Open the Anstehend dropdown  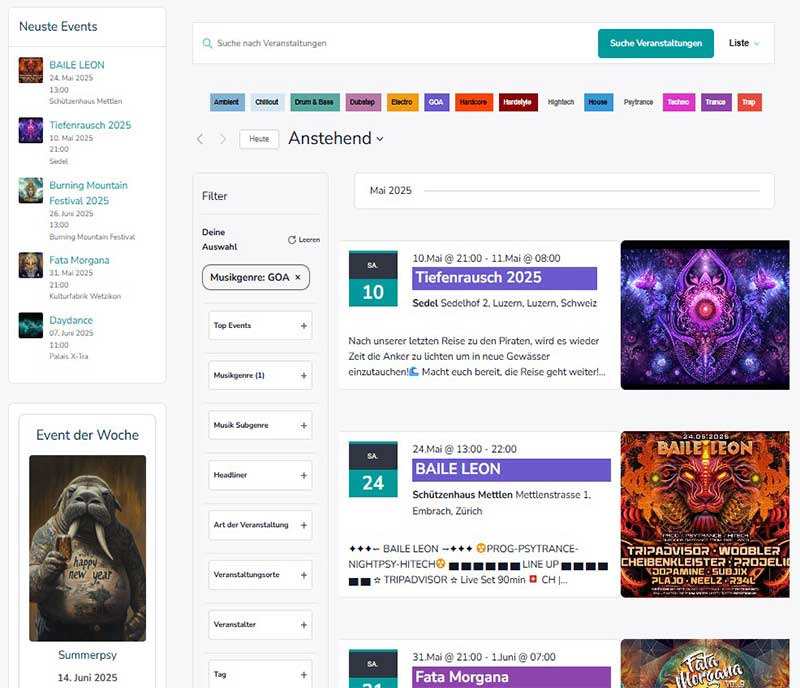[336, 139]
